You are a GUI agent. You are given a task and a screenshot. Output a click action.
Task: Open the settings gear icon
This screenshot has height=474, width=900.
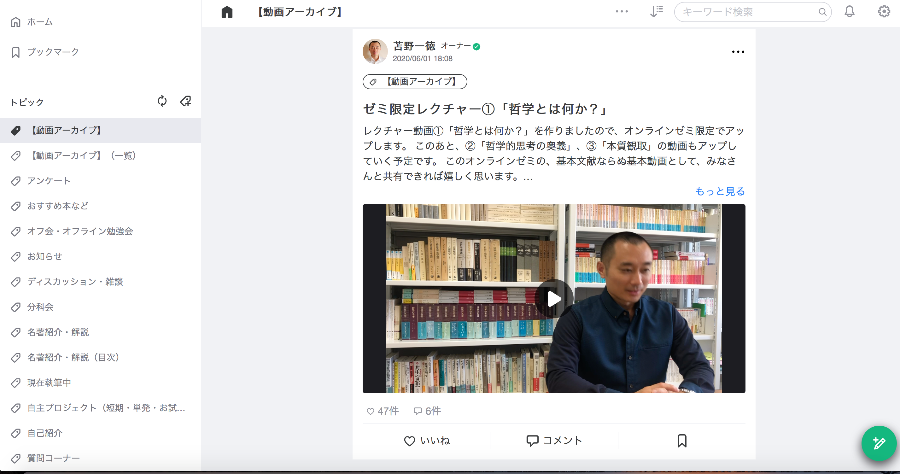[x=884, y=11]
